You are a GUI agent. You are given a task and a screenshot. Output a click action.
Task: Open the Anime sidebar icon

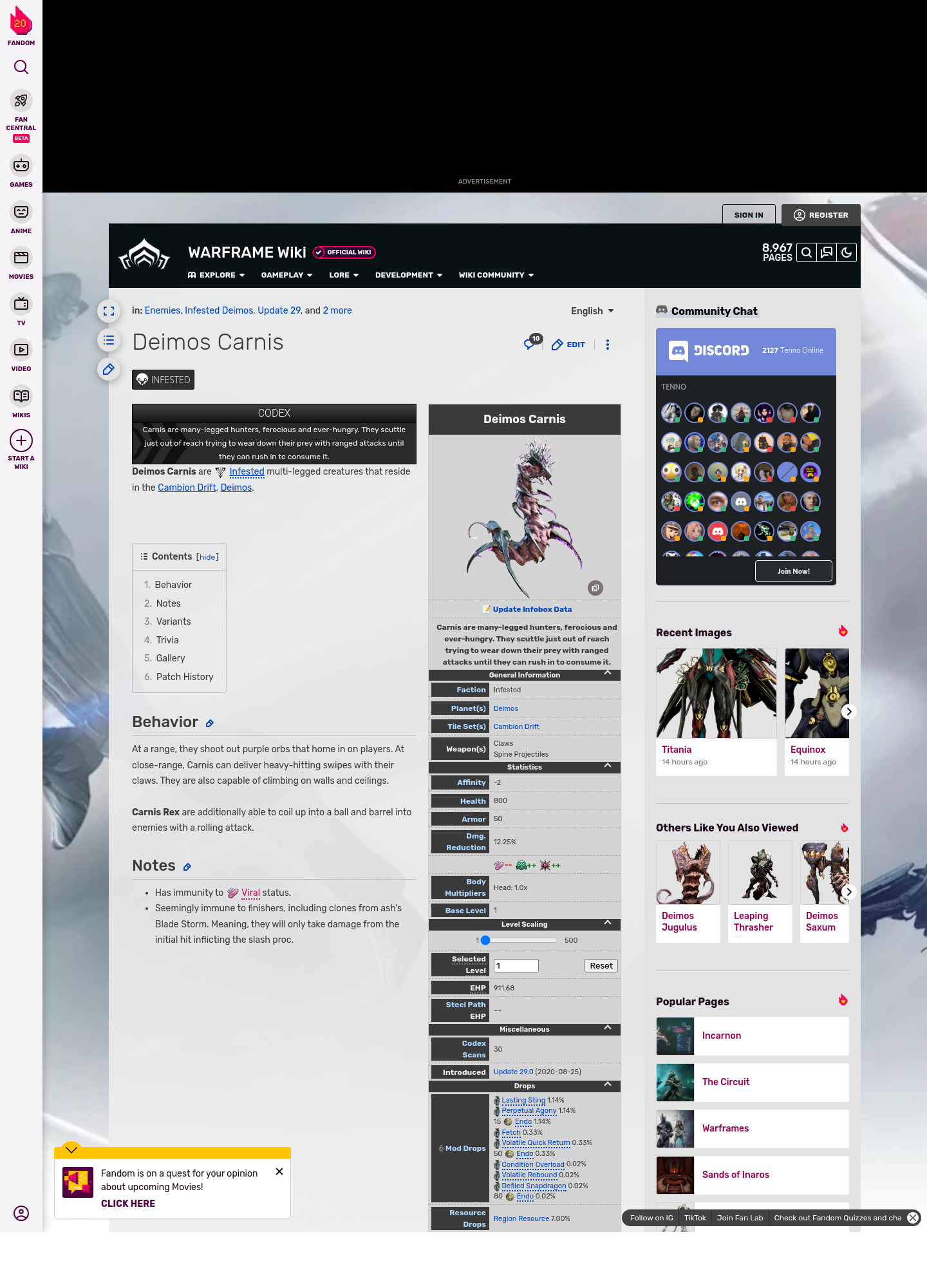click(x=21, y=212)
